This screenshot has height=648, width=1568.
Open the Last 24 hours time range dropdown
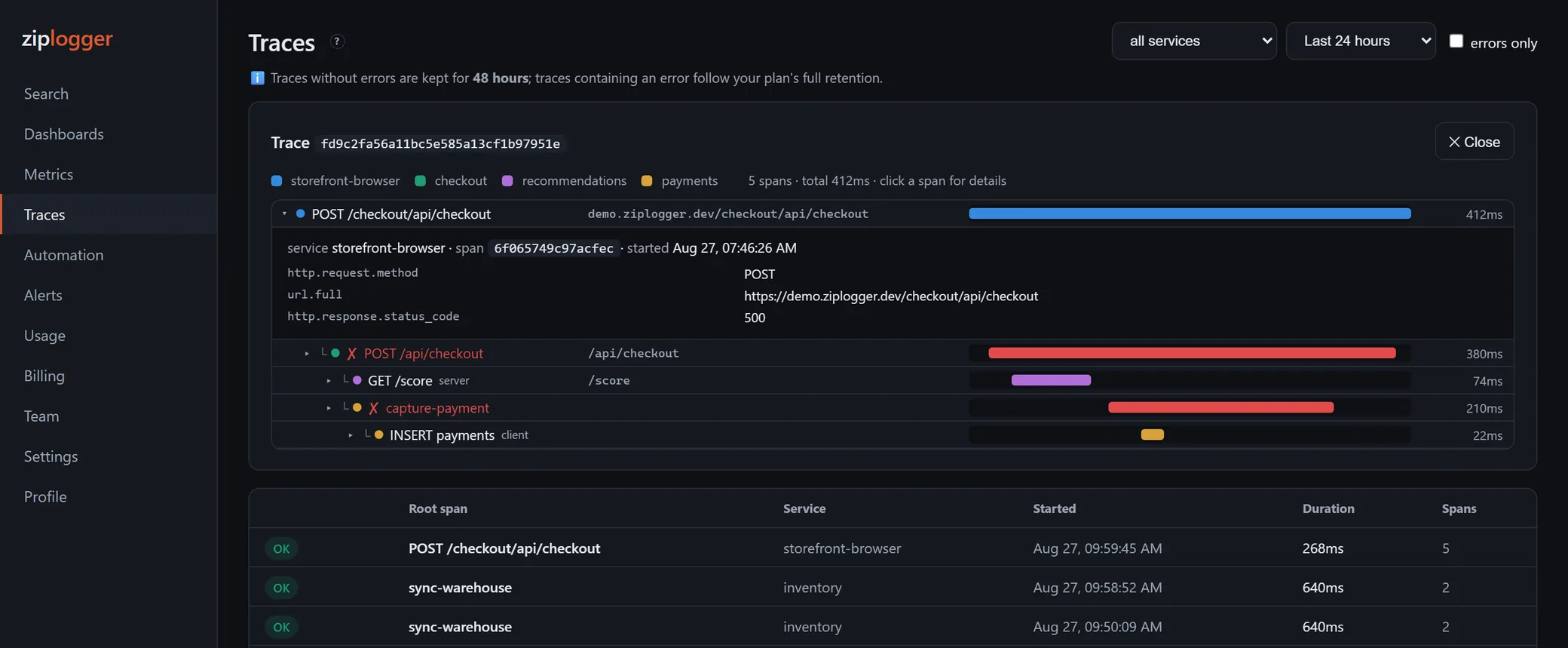pos(1361,41)
